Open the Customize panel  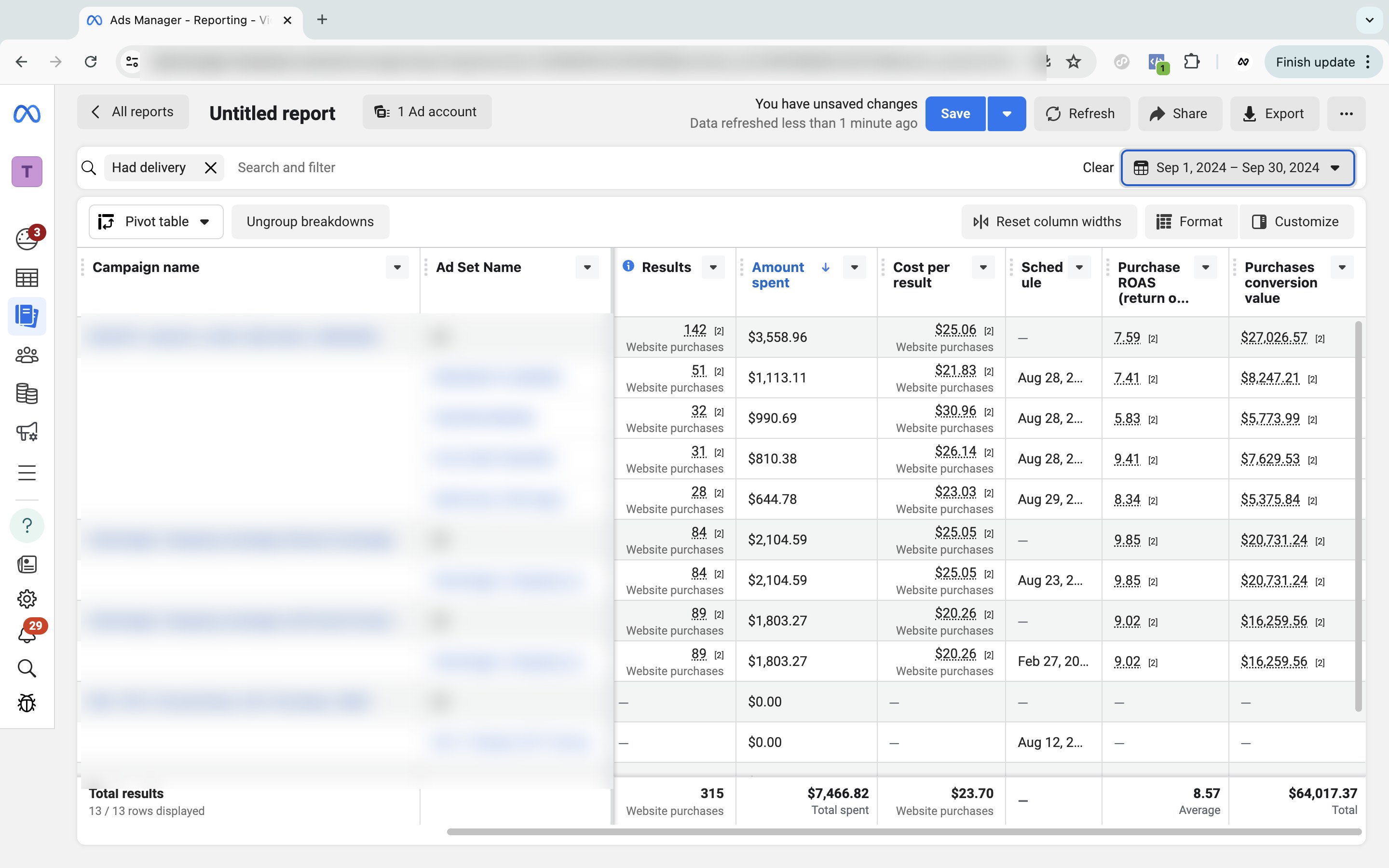(1297, 222)
